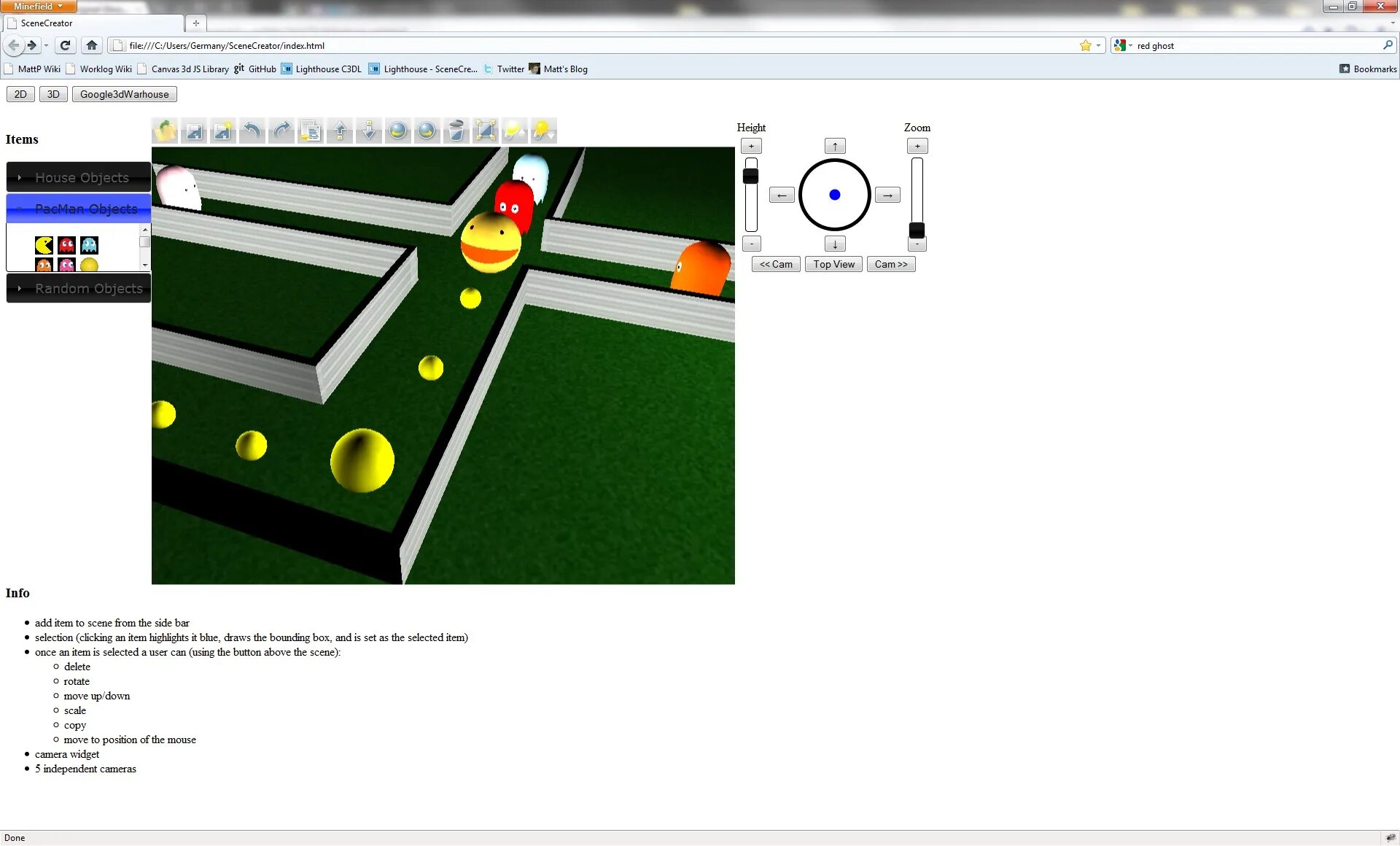The image size is (1400, 846).
Task: Click the save-as disk with star icon
Action: 223,131
